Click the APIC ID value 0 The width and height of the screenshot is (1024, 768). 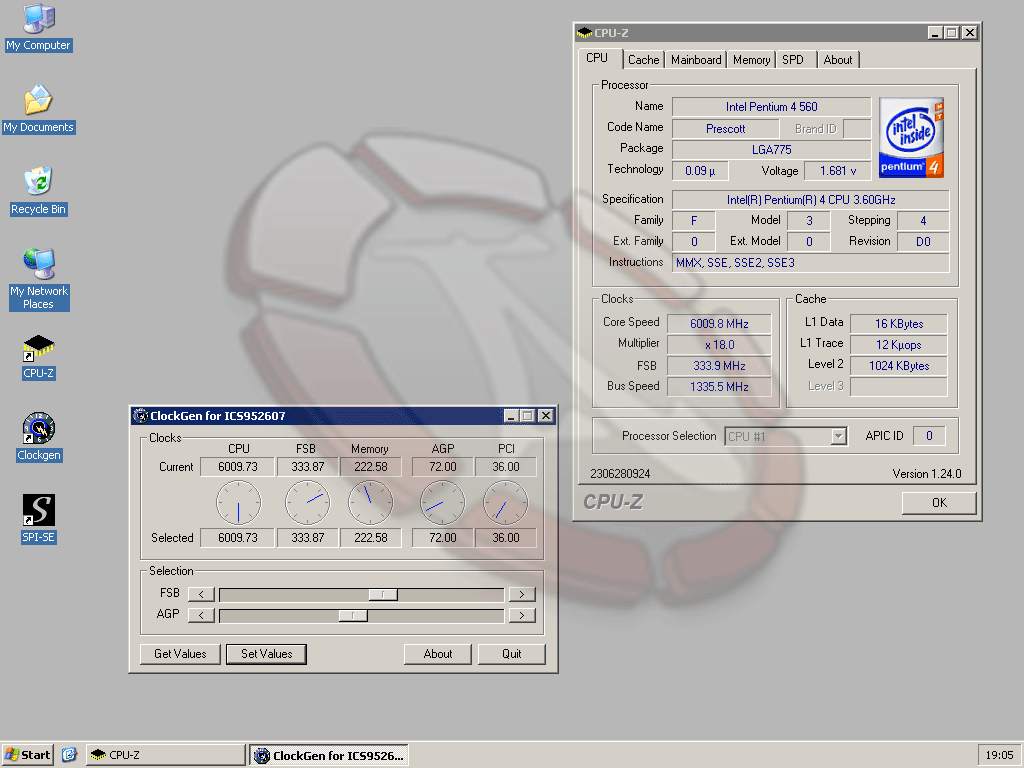coord(929,436)
